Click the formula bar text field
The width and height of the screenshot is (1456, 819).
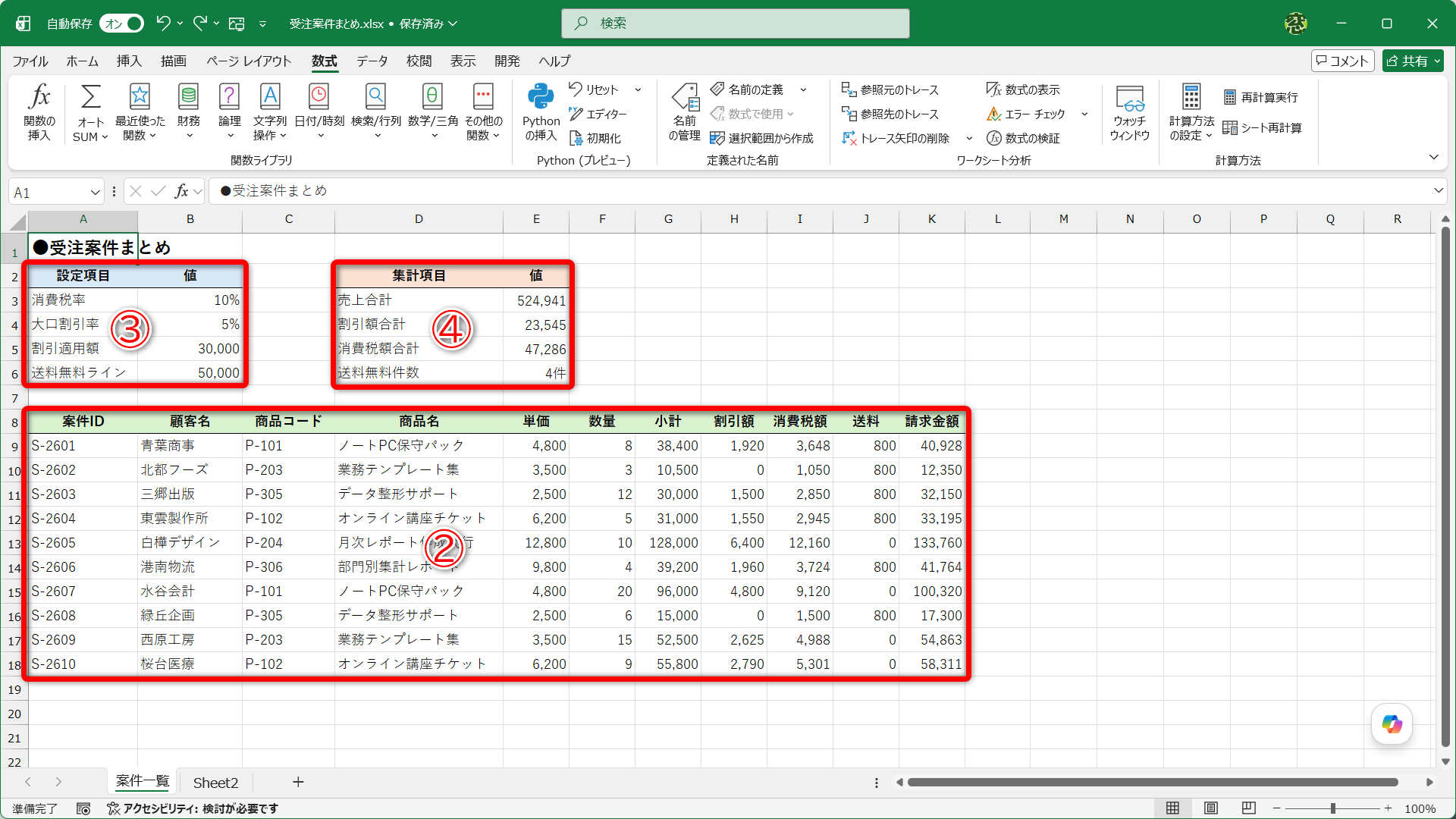[x=819, y=191]
